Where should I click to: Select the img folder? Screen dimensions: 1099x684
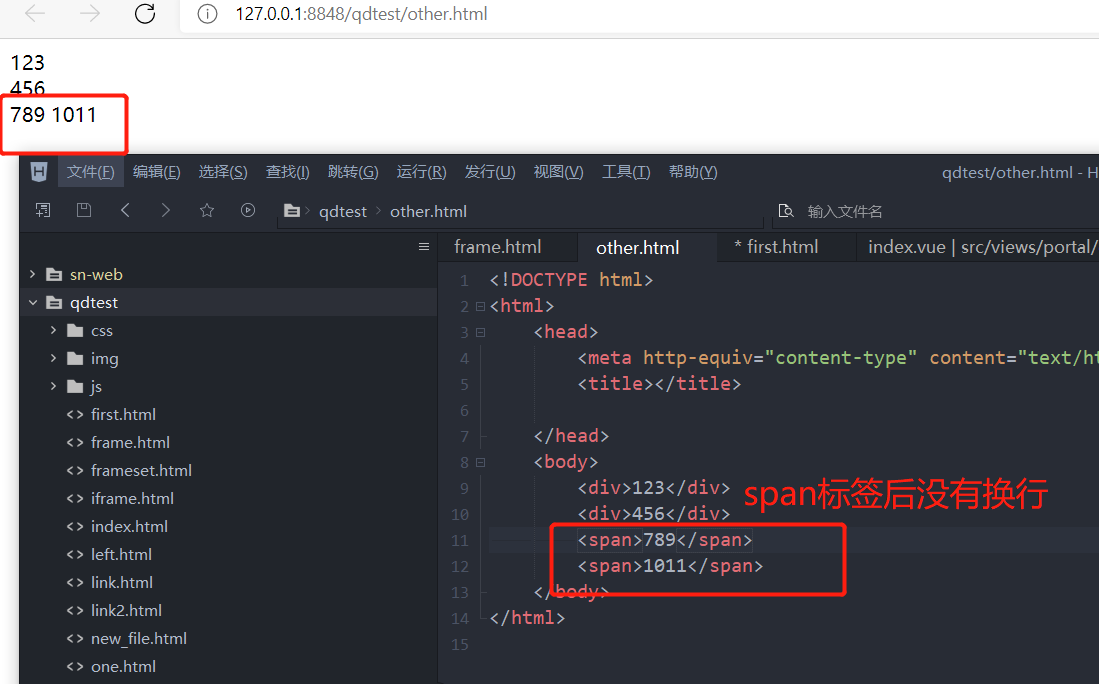point(104,359)
